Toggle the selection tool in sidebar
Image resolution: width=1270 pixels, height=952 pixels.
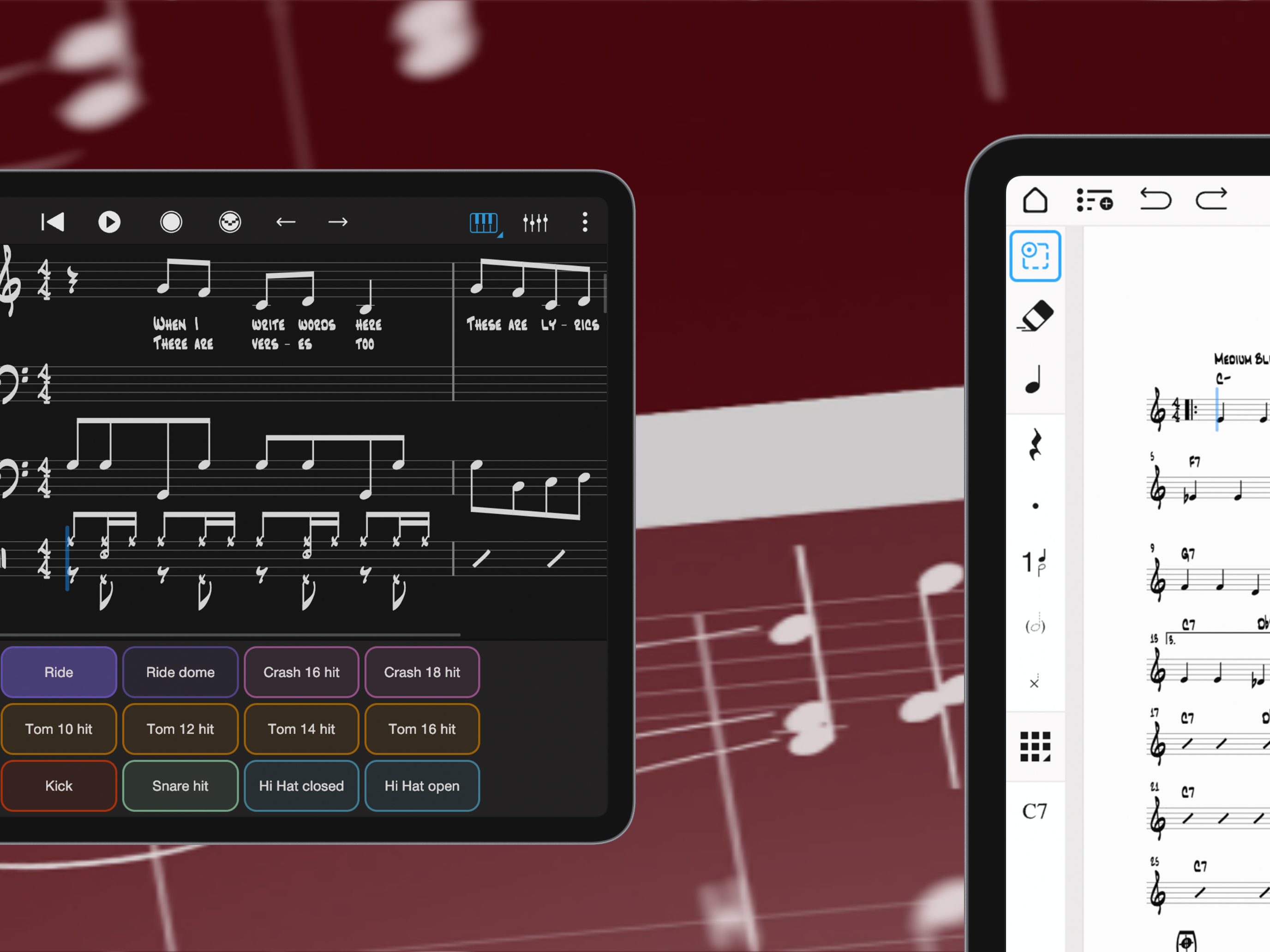1035,256
